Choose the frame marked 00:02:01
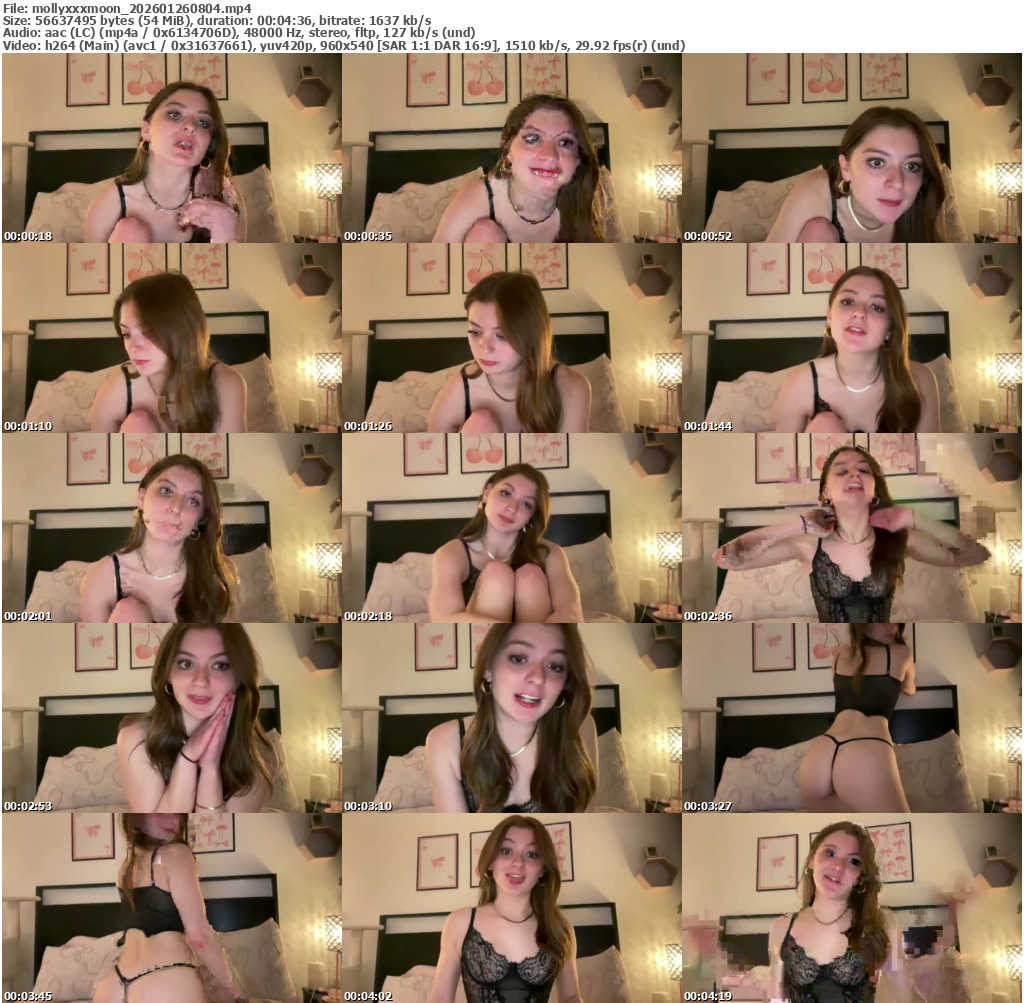The height and width of the screenshot is (1003, 1024). tap(172, 528)
